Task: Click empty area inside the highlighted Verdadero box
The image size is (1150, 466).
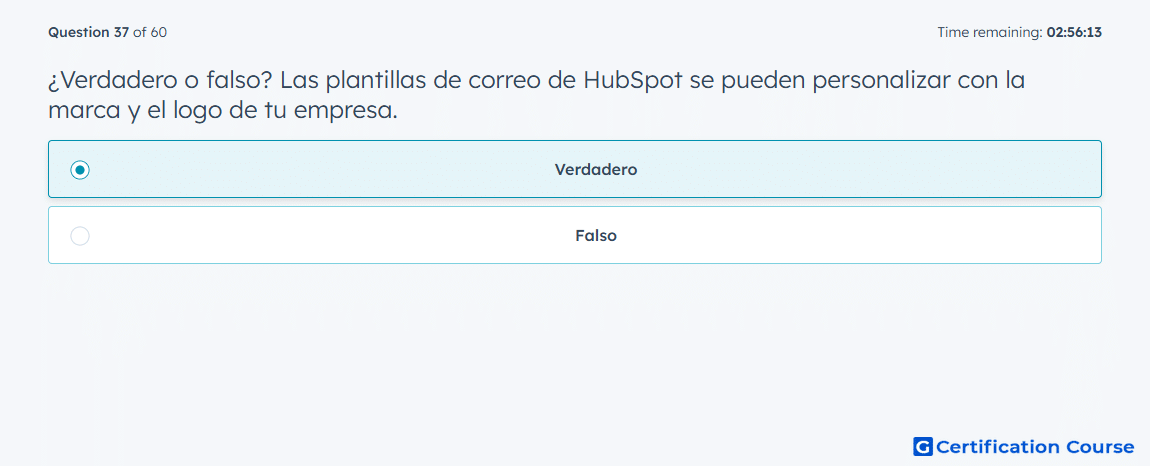Action: (x=843, y=170)
